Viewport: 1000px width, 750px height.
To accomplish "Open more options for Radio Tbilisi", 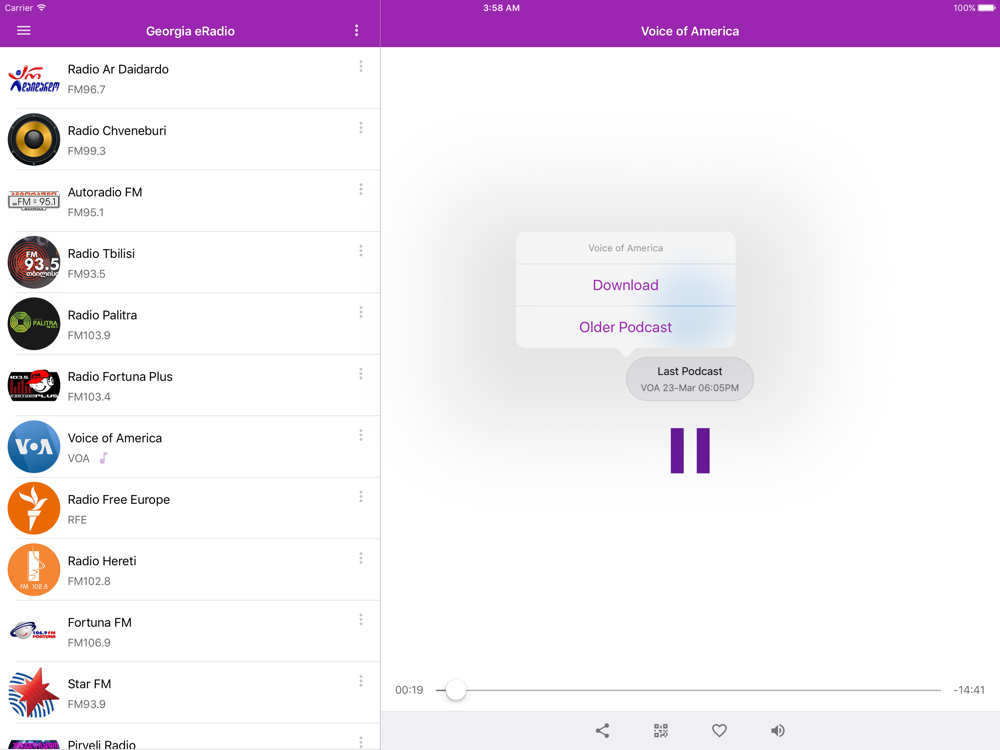I will tap(361, 251).
